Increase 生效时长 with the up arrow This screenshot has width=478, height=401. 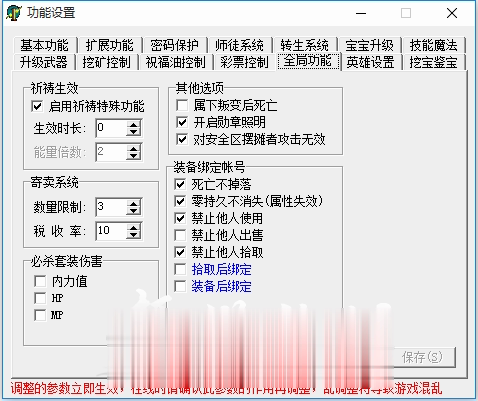click(134, 125)
